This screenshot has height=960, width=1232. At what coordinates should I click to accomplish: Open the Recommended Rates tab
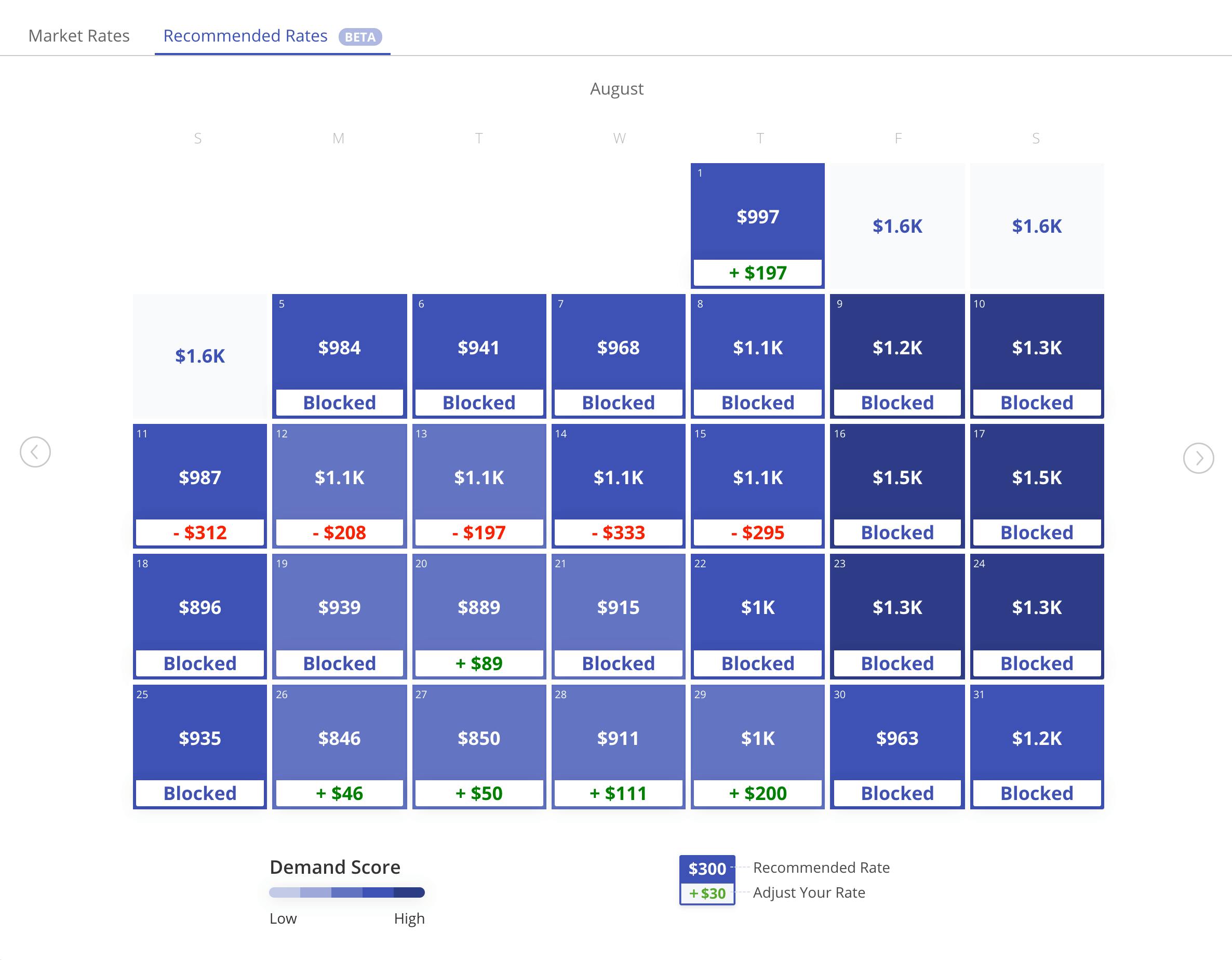[245, 36]
